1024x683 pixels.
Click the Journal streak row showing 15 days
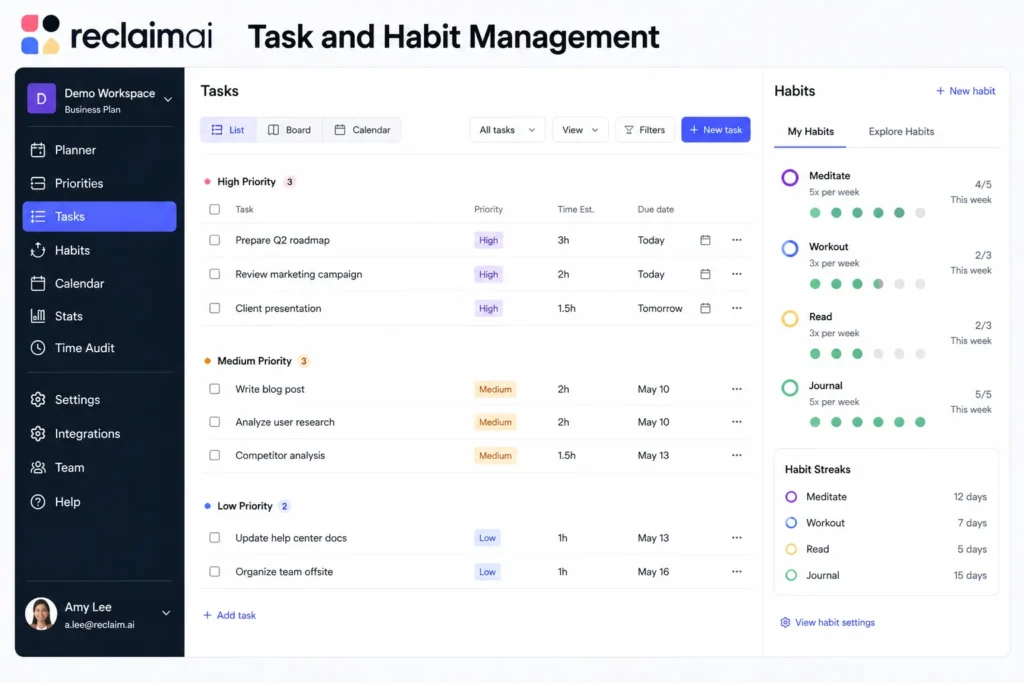click(886, 575)
